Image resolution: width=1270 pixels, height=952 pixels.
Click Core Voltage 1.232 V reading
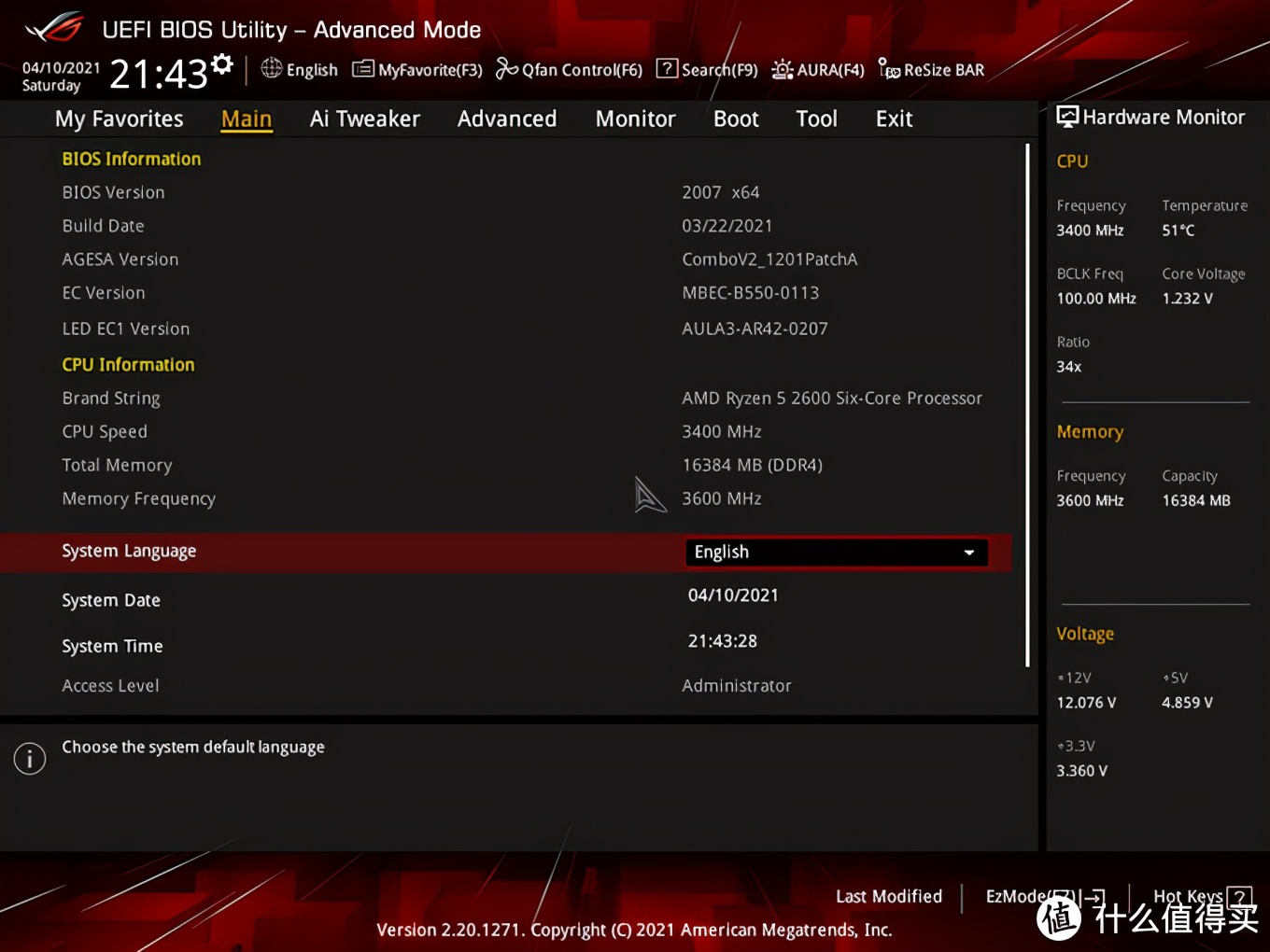point(1188,299)
